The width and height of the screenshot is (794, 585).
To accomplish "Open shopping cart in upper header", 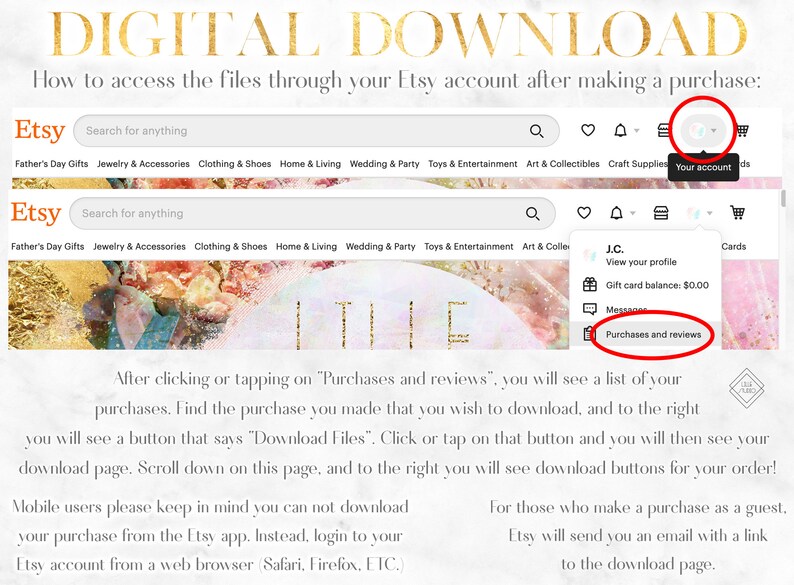I will click(742, 131).
